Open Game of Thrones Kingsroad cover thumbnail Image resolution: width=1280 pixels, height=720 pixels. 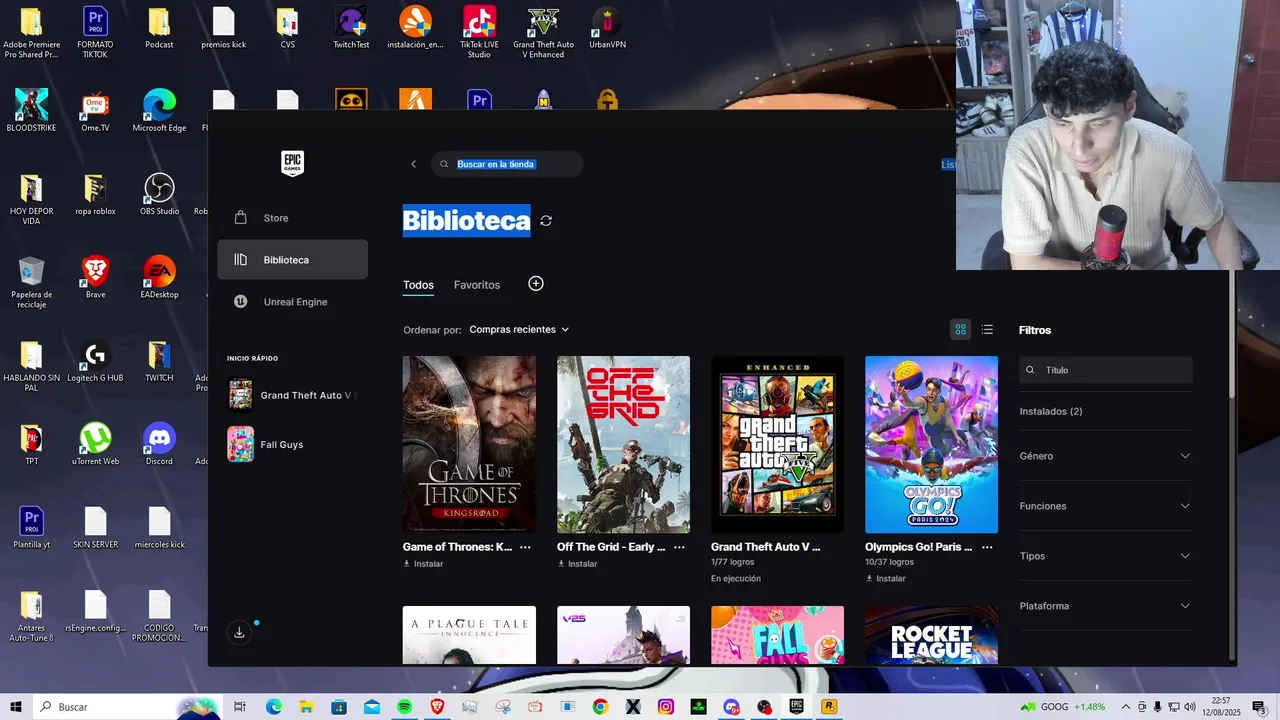(x=469, y=444)
